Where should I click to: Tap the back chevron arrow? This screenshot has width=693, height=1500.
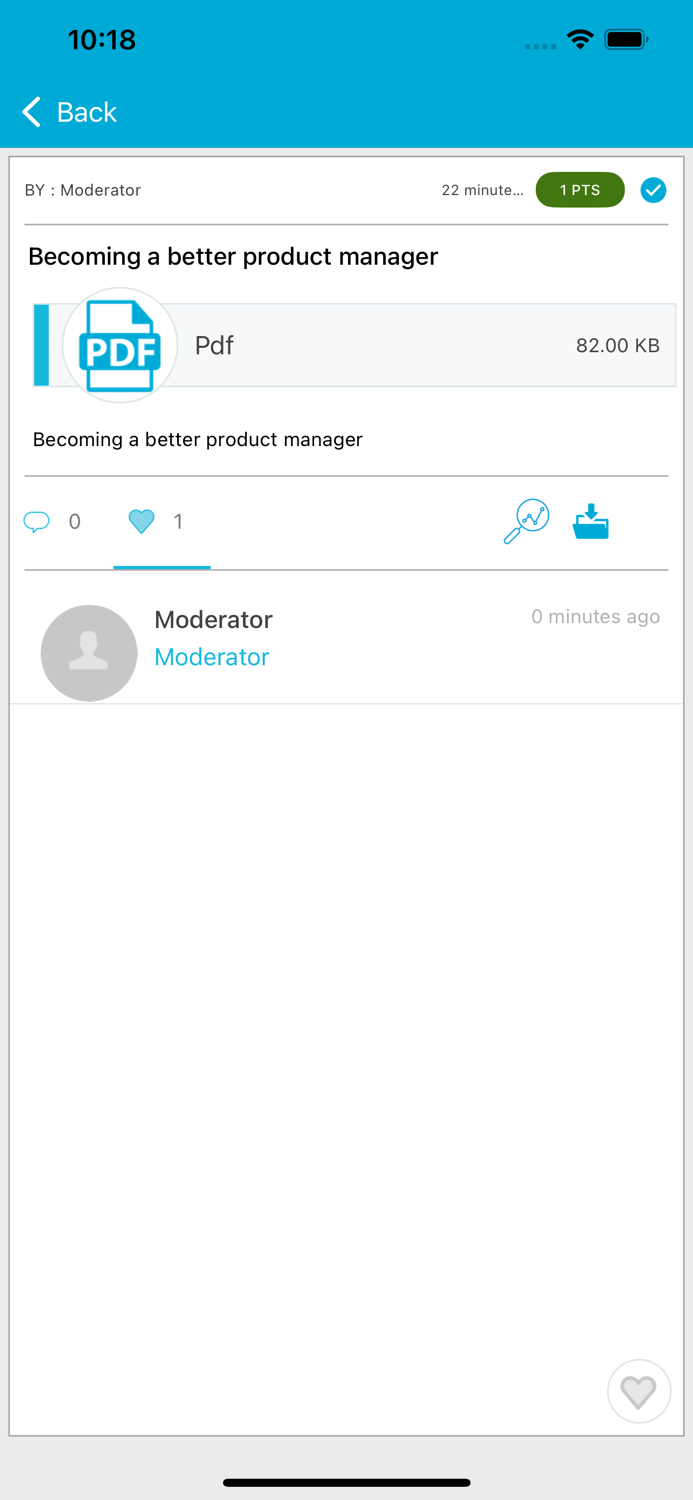(x=30, y=111)
